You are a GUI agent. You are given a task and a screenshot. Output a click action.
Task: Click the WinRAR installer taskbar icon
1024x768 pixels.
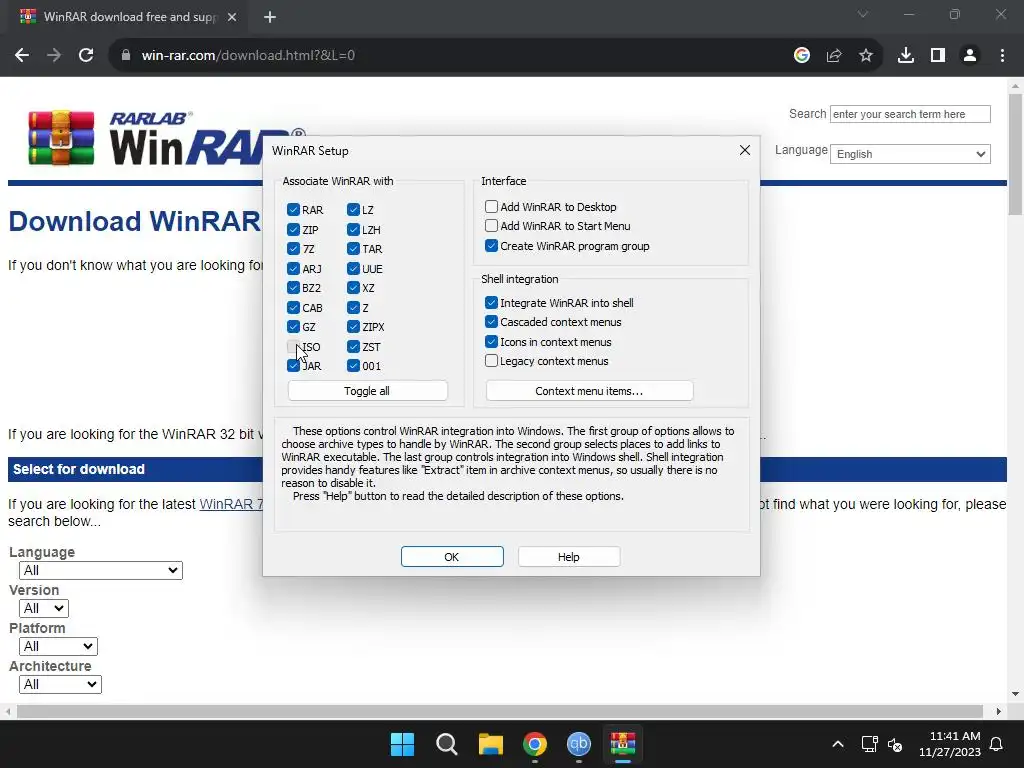click(x=623, y=744)
